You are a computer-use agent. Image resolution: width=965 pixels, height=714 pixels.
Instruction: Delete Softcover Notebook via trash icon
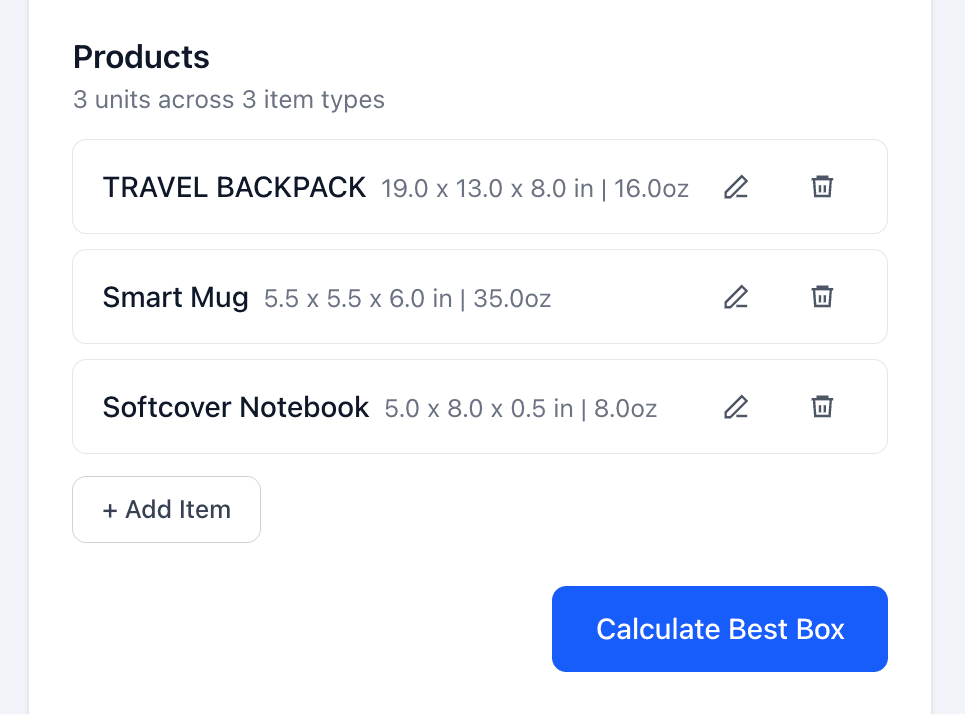pos(822,407)
